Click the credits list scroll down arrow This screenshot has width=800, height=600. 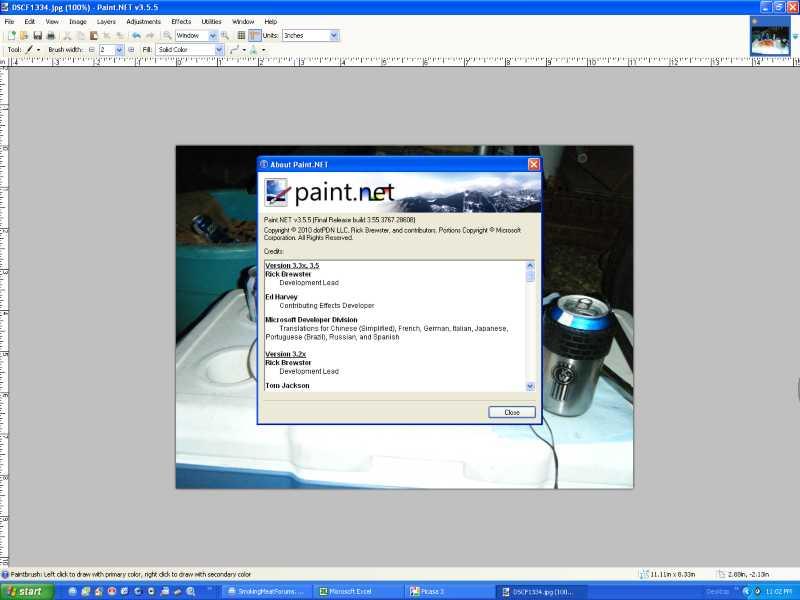click(530, 385)
